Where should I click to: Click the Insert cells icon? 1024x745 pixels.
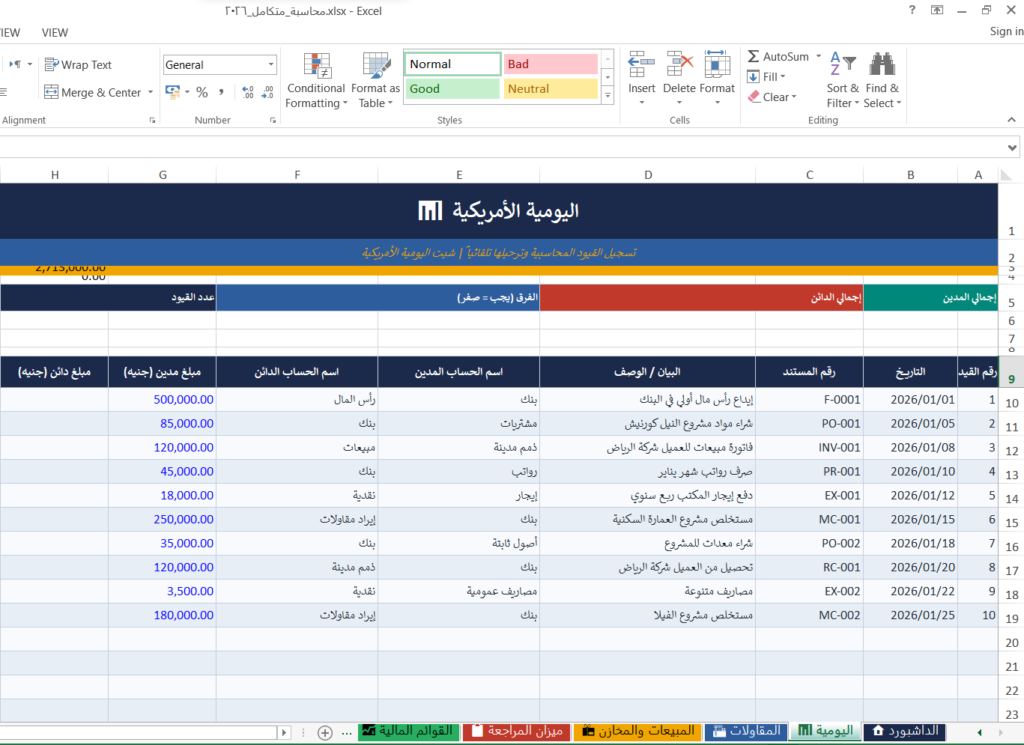coord(641,65)
